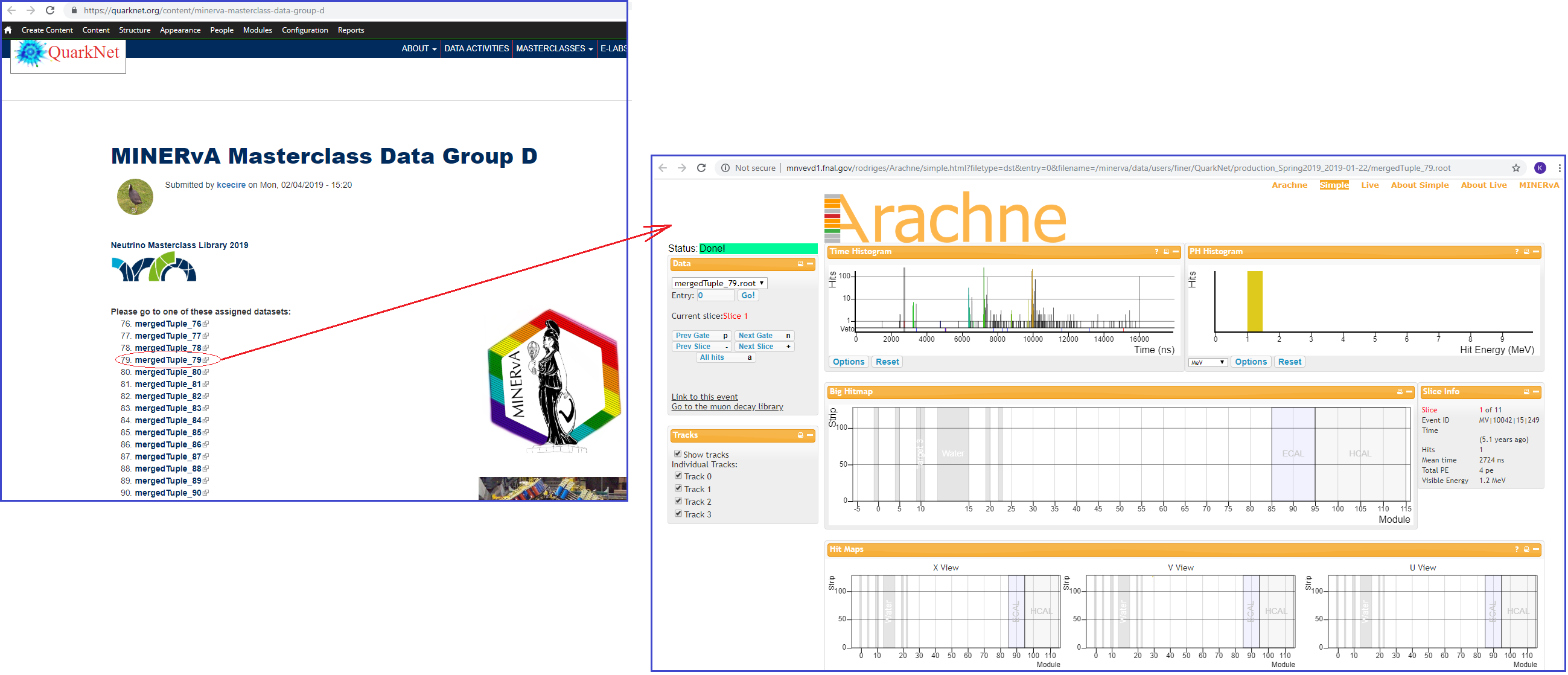Open the Arachne browser three-dot menu

coord(1559,168)
